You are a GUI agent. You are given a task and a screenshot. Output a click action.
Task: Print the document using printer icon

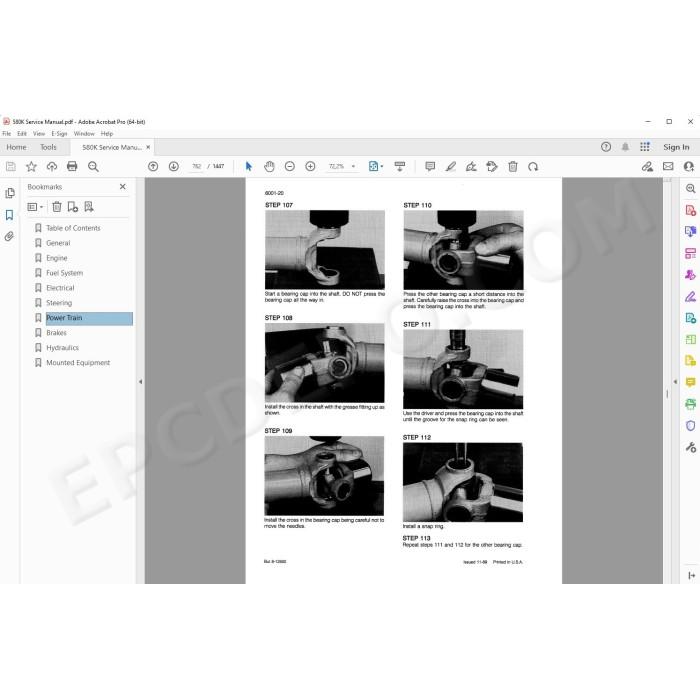pos(72,167)
